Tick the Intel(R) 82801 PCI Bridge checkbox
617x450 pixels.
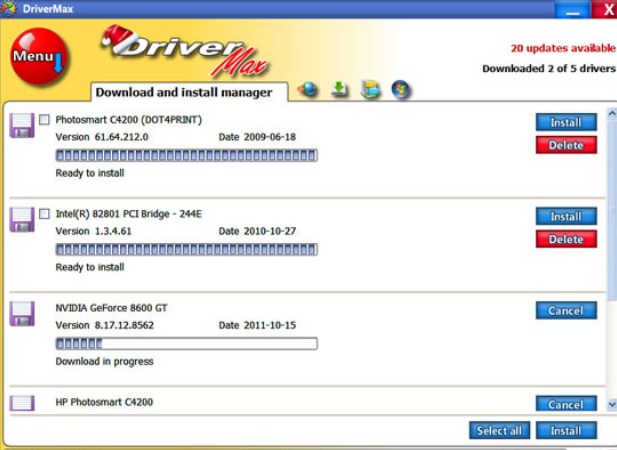[44, 214]
